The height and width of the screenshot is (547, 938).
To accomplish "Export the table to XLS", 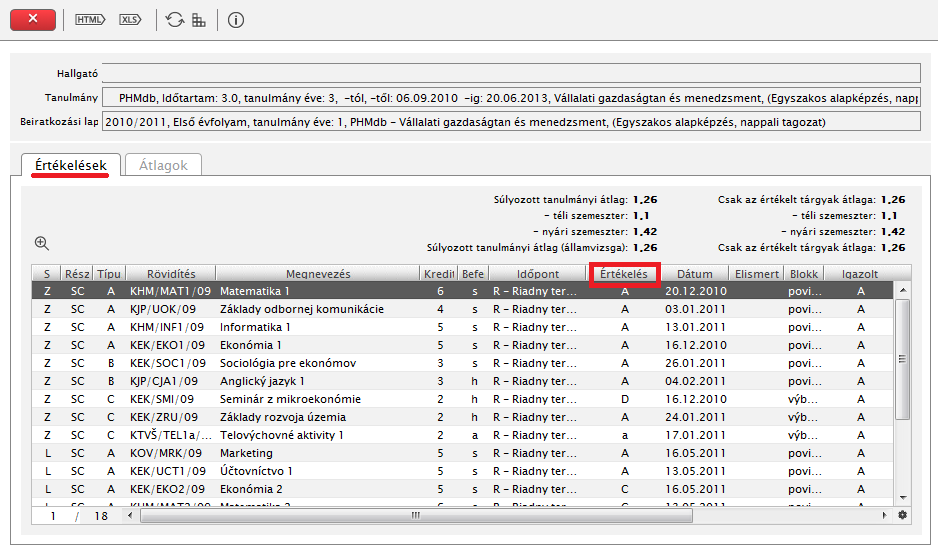I will pos(130,19).
